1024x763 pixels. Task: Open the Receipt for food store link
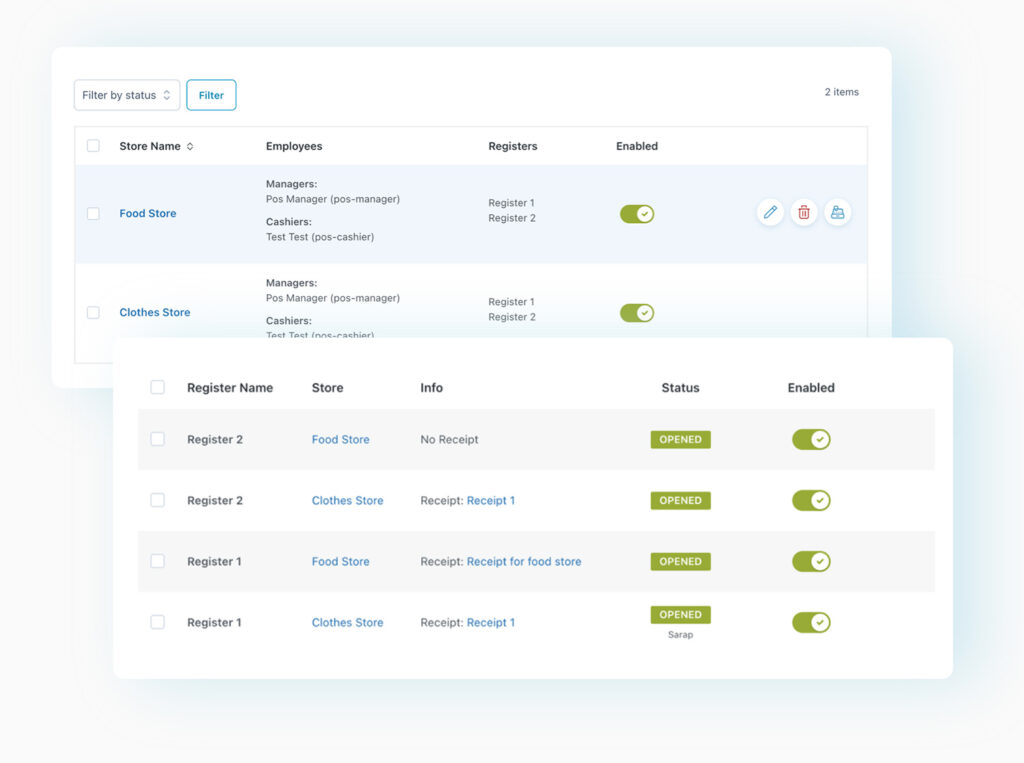(x=524, y=562)
